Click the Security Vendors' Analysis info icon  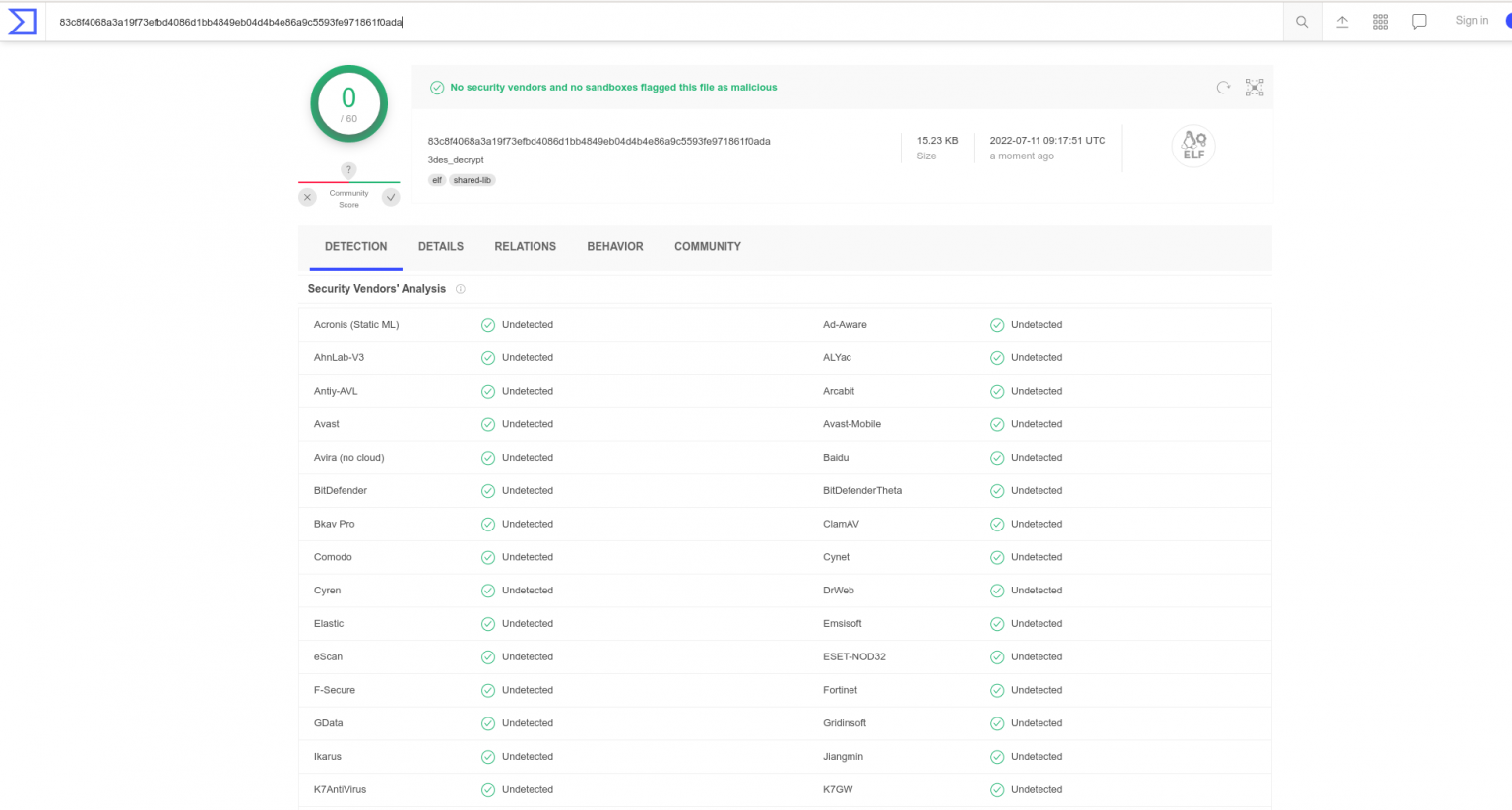pos(460,289)
